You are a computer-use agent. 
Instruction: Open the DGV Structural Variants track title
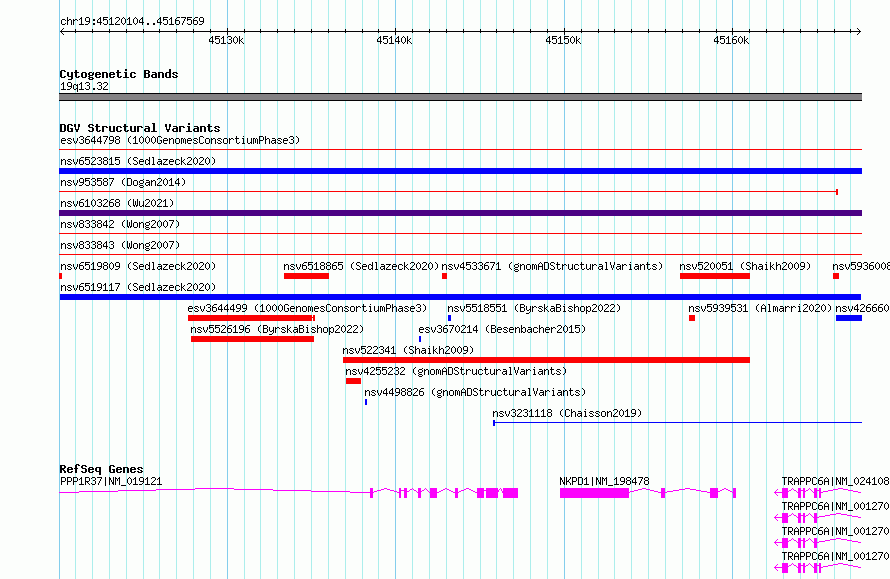(140, 128)
